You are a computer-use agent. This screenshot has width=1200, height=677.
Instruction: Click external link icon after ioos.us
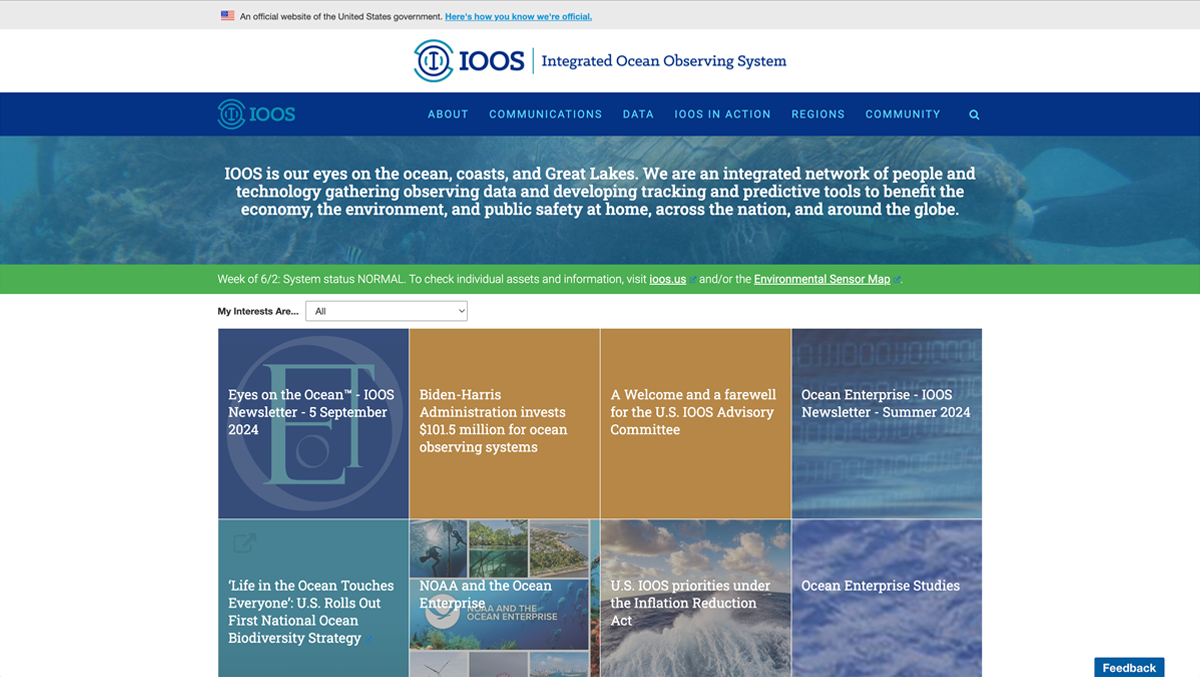click(693, 280)
